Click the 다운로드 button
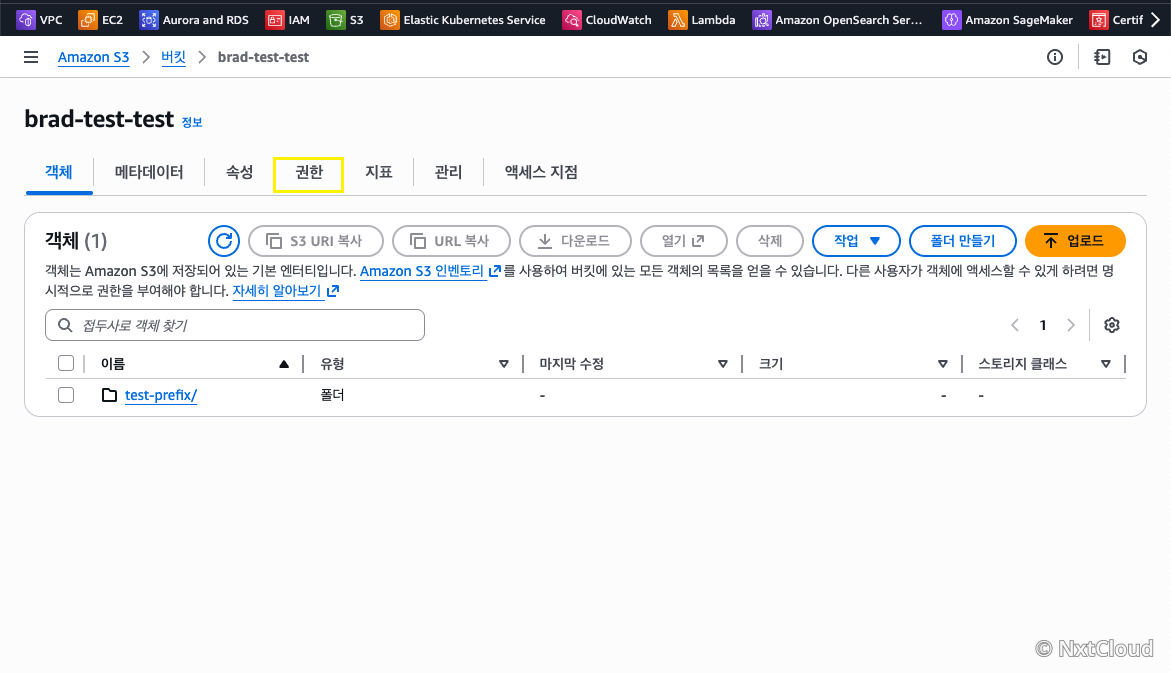 coord(575,241)
